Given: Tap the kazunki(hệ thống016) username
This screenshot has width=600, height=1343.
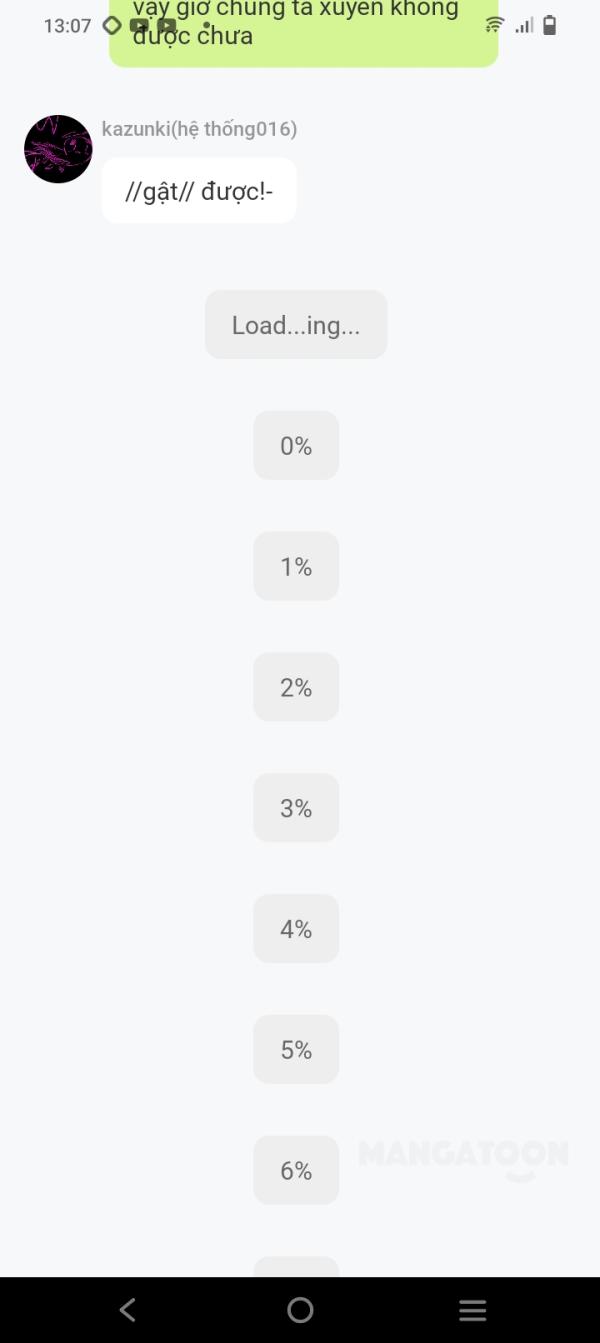Looking at the screenshot, I should coord(199,129).
